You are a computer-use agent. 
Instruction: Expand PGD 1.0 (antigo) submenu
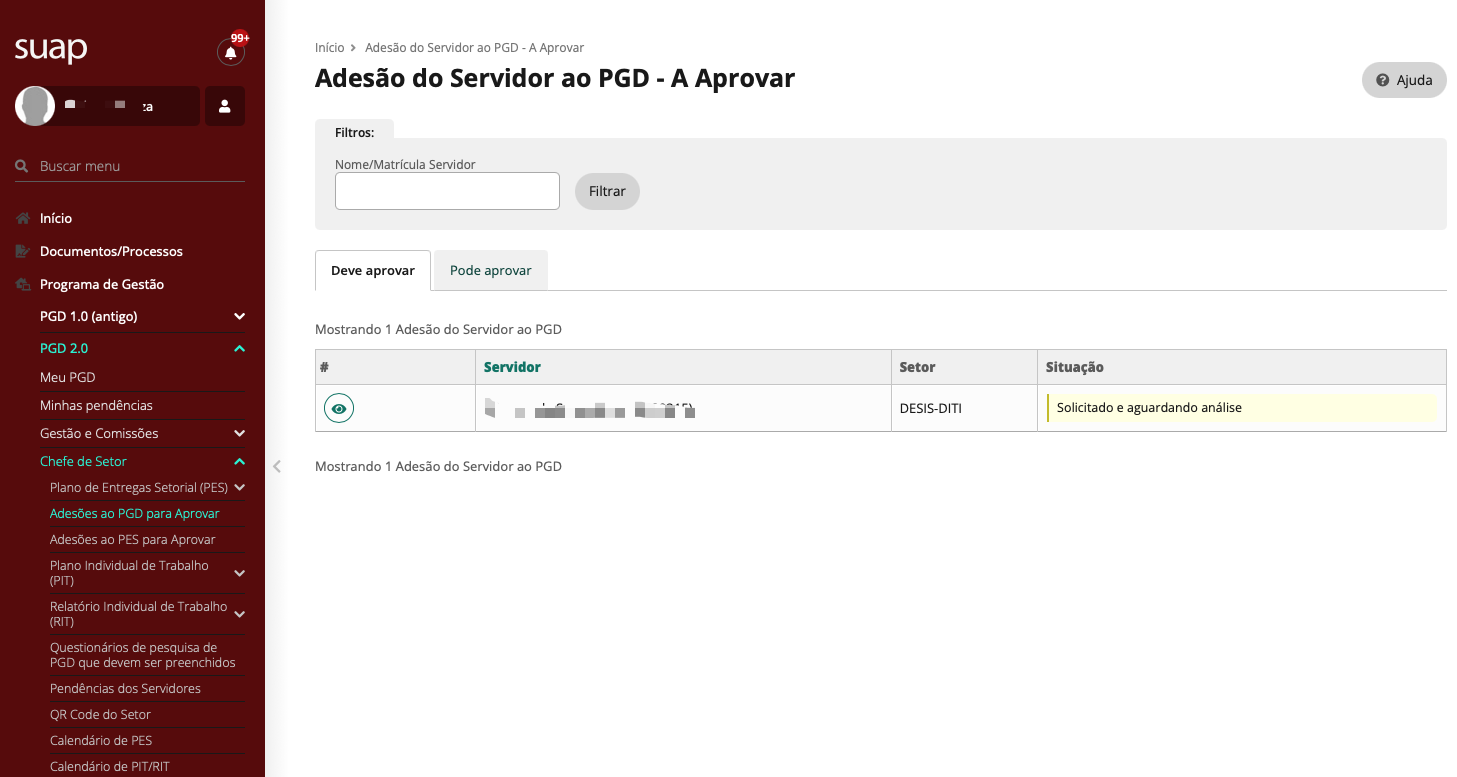(239, 316)
